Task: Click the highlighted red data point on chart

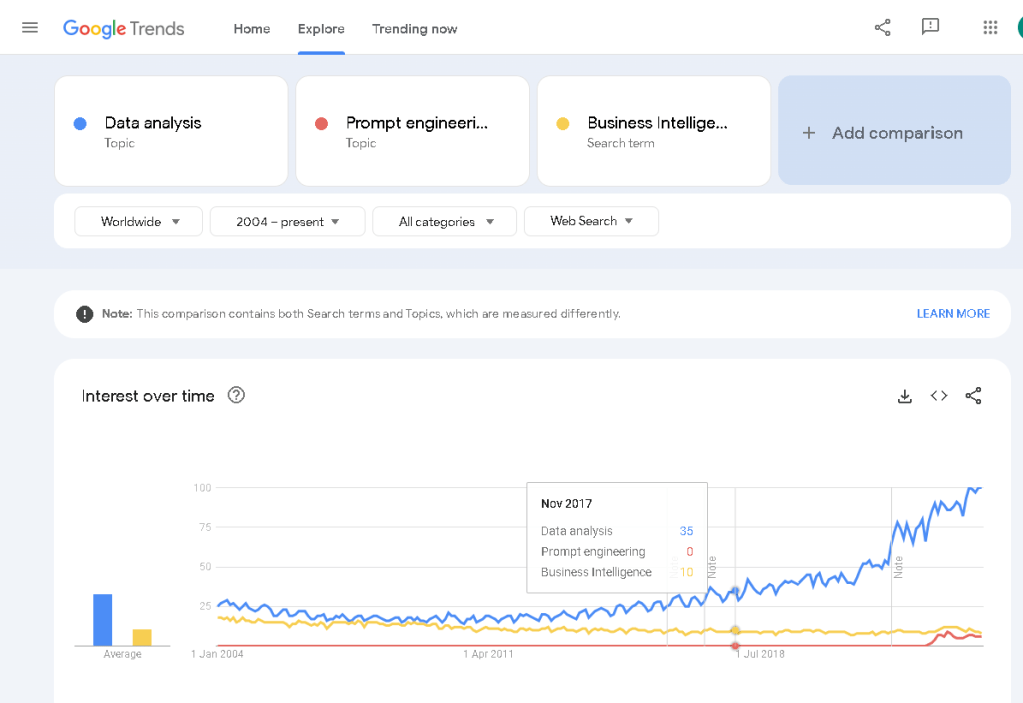Action: tap(735, 646)
